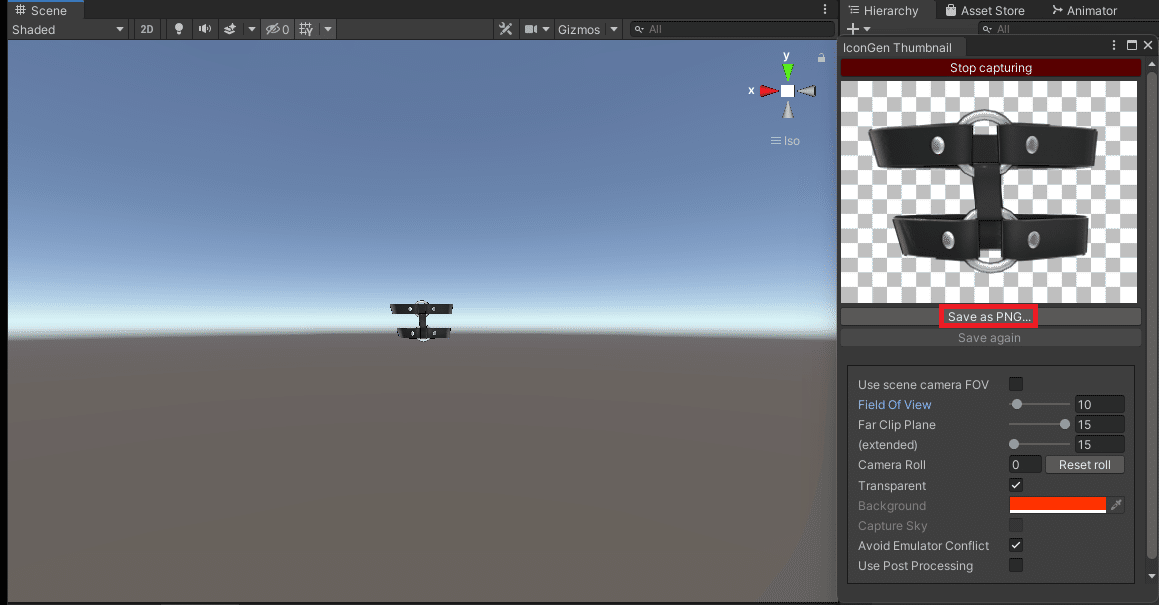This screenshot has height=605, width=1159.
Task: Expand the effects dropdown arrow
Action: click(252, 29)
